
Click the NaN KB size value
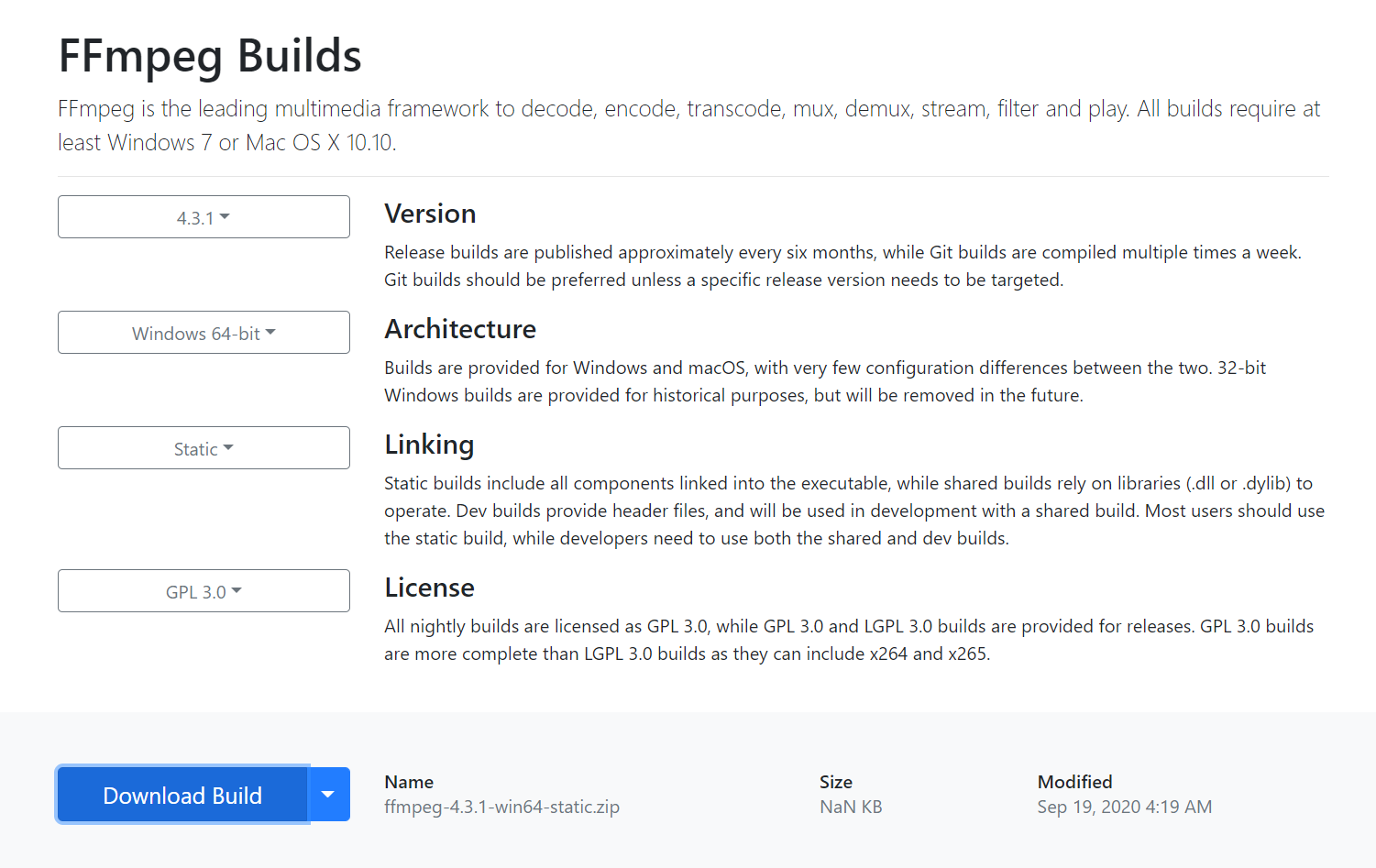851,808
